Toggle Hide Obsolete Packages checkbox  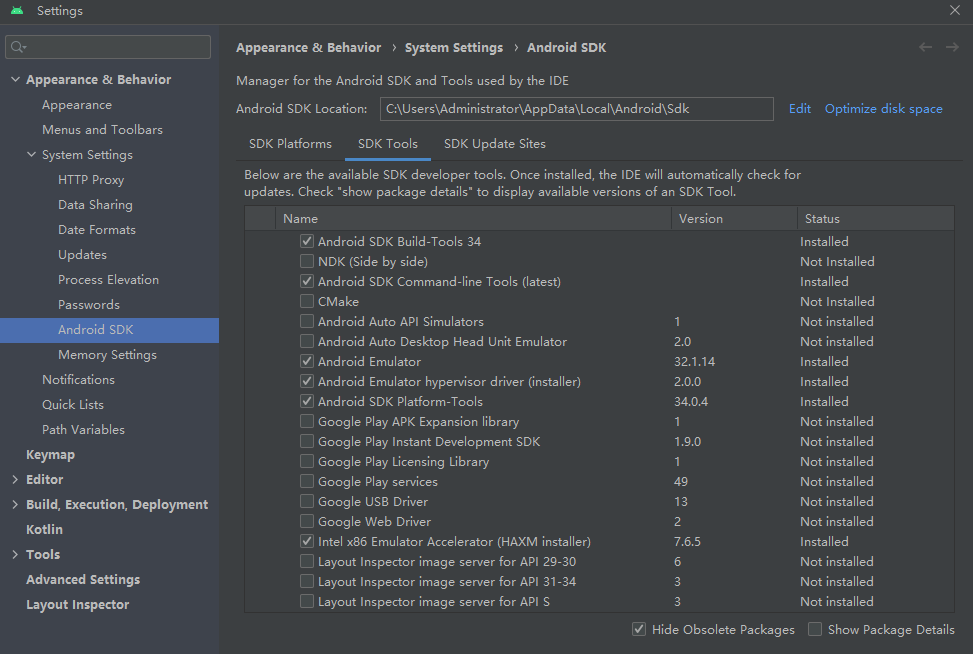coord(639,630)
